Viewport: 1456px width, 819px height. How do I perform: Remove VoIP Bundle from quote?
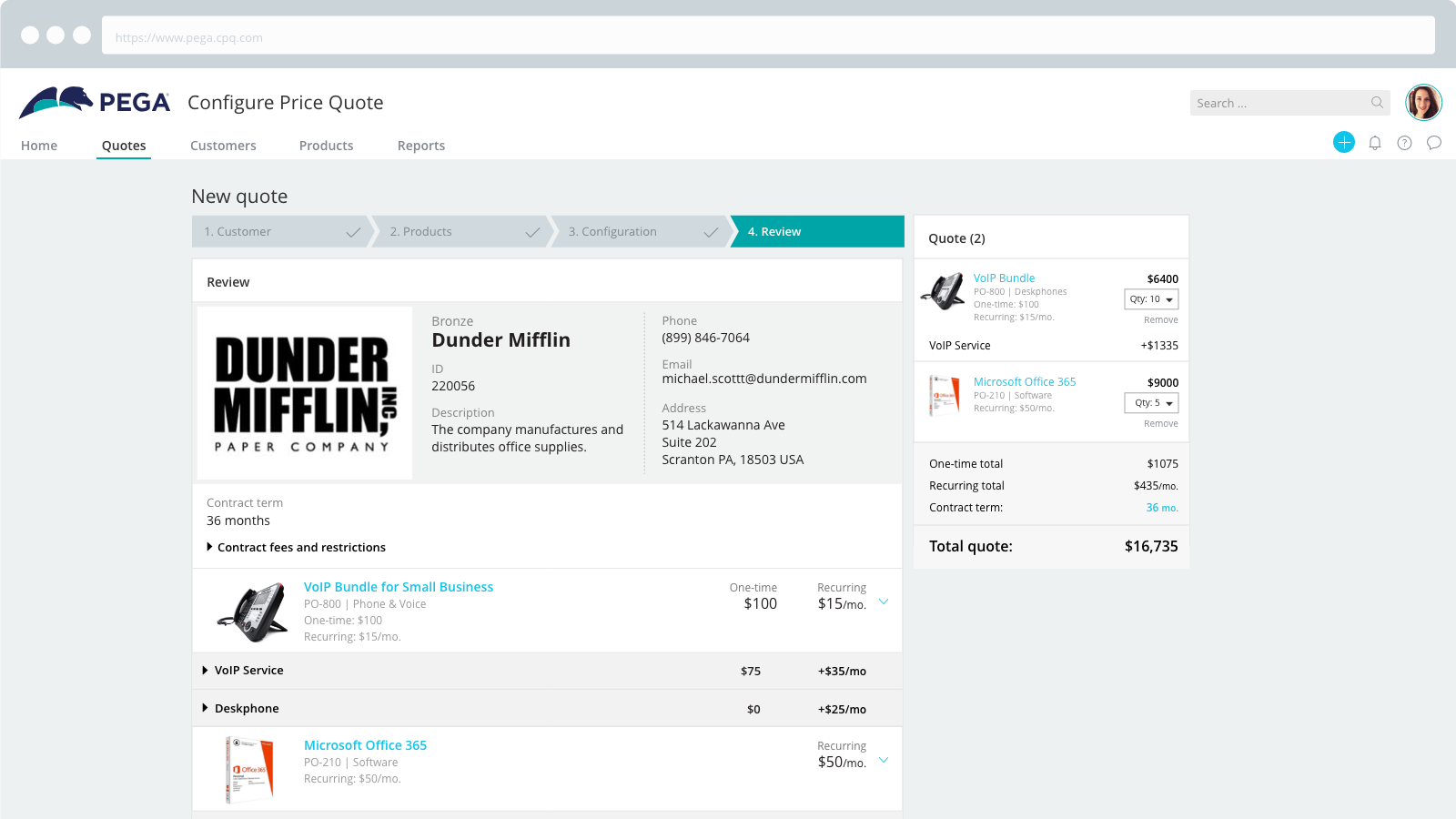point(1160,320)
